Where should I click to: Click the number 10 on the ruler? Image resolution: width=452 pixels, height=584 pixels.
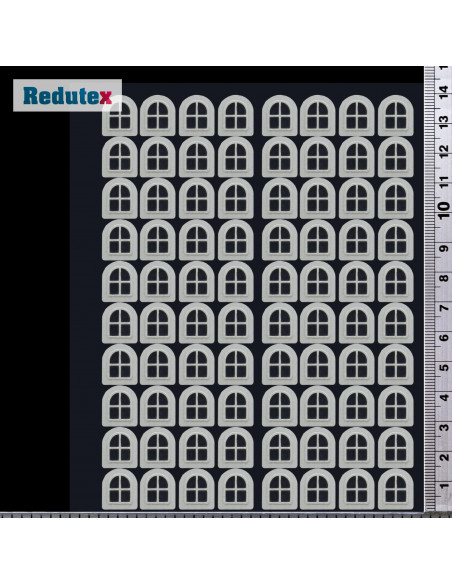point(444,211)
